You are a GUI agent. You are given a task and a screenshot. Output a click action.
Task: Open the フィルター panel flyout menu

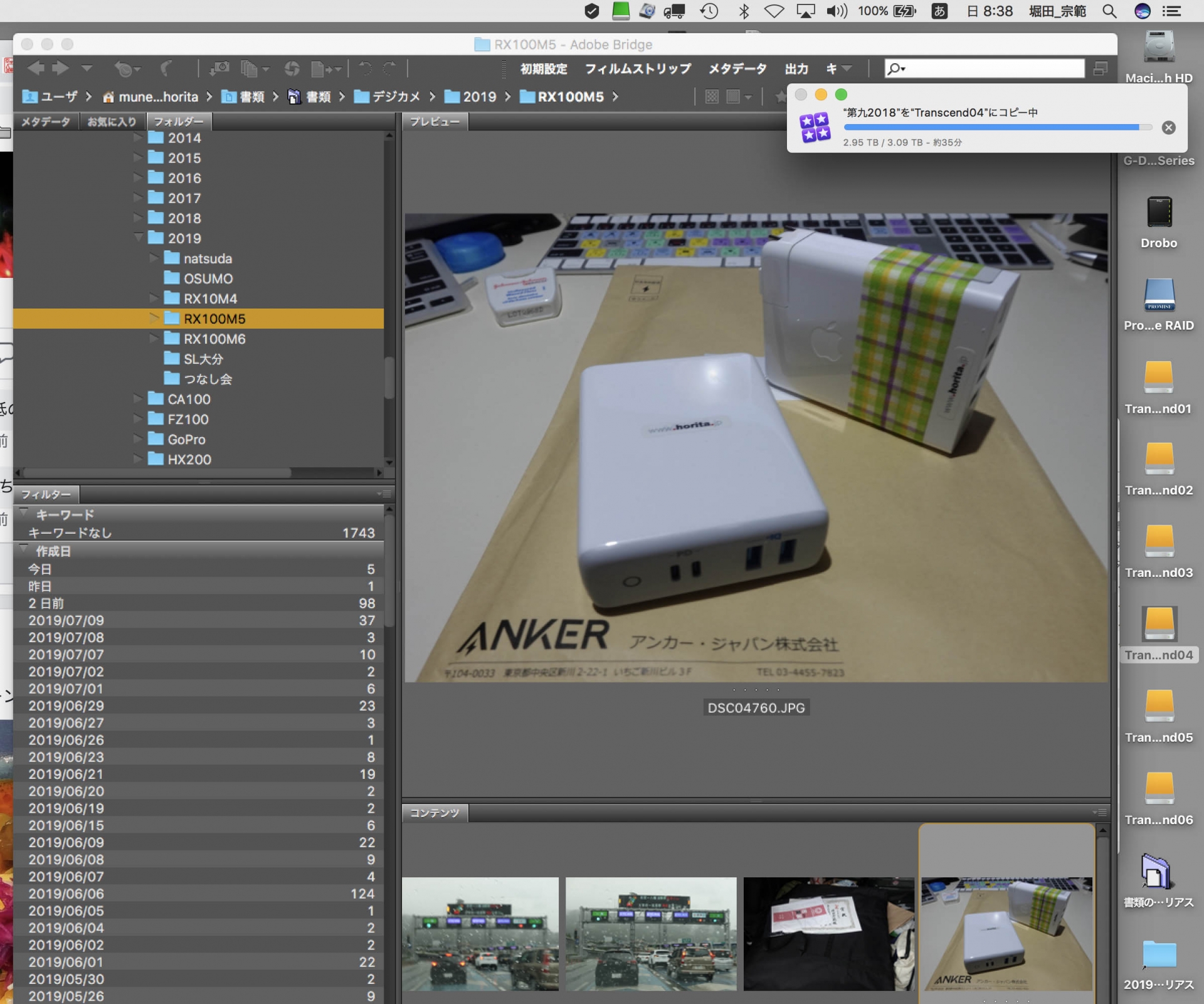coord(384,494)
